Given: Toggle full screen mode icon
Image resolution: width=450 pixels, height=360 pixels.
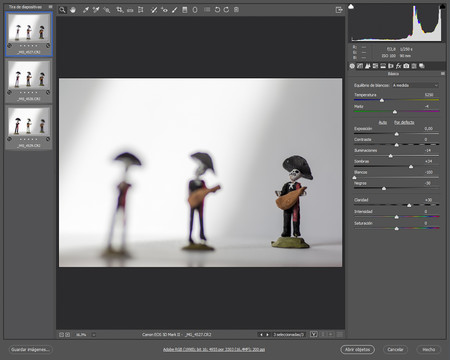Looking at the screenshot, I should click(339, 10).
